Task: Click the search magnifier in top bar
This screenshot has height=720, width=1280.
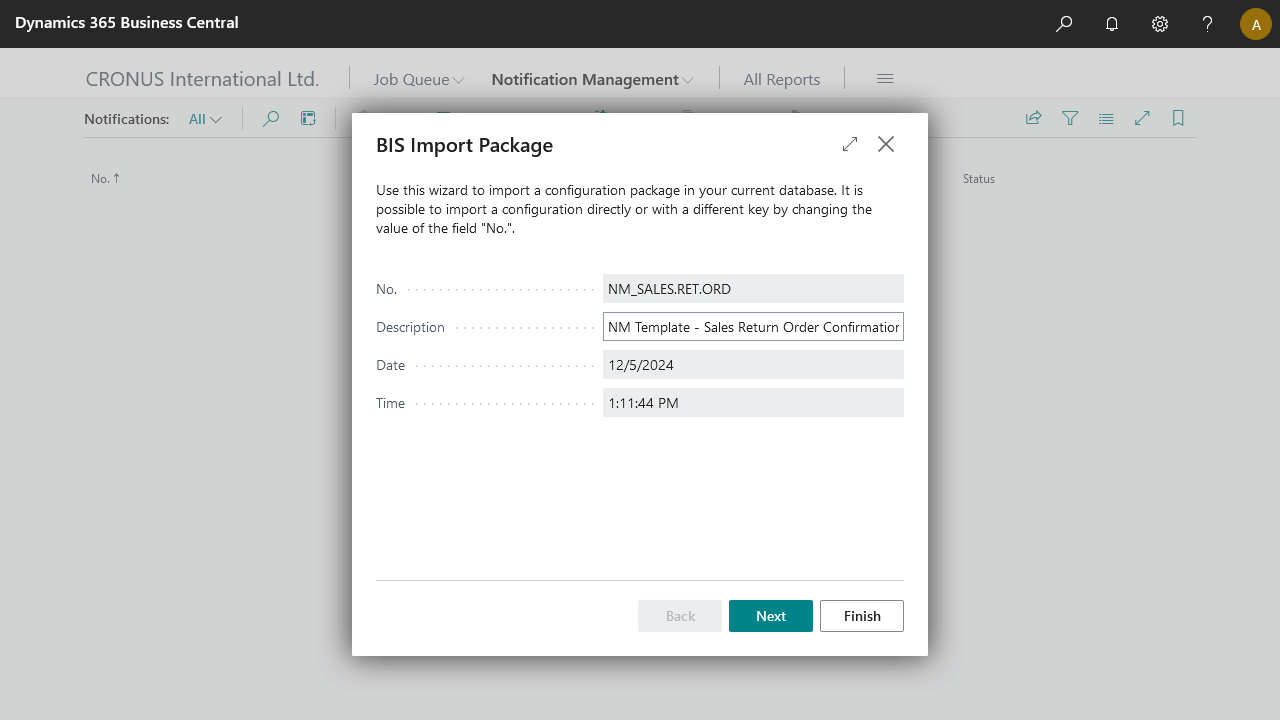Action: tap(1064, 24)
